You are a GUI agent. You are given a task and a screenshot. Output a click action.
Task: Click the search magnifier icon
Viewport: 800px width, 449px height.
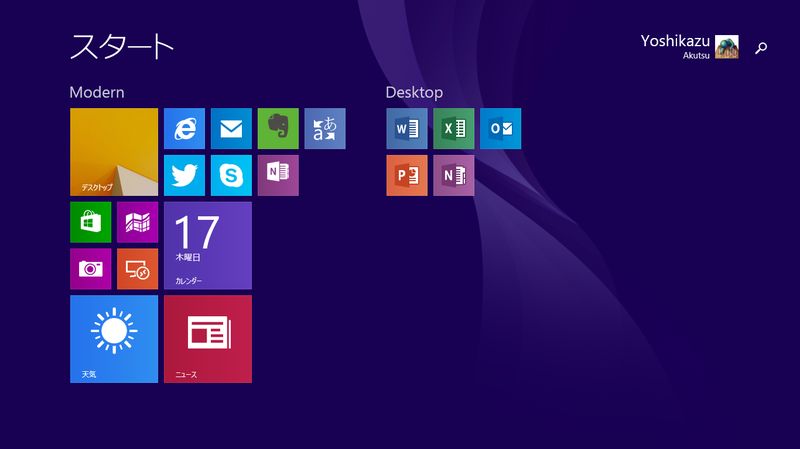(x=761, y=48)
